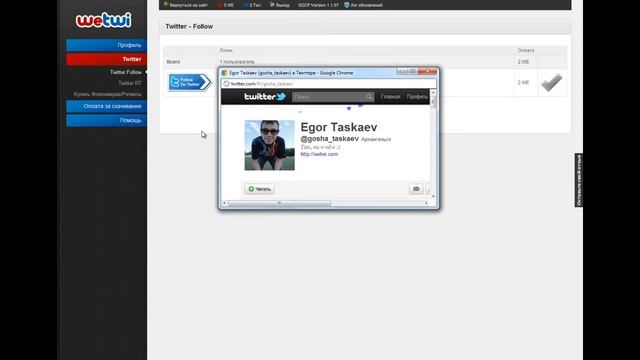Screen dimensions: 640x360
Task: Select Twitter Follow submenu item
Action: (x=126, y=72)
